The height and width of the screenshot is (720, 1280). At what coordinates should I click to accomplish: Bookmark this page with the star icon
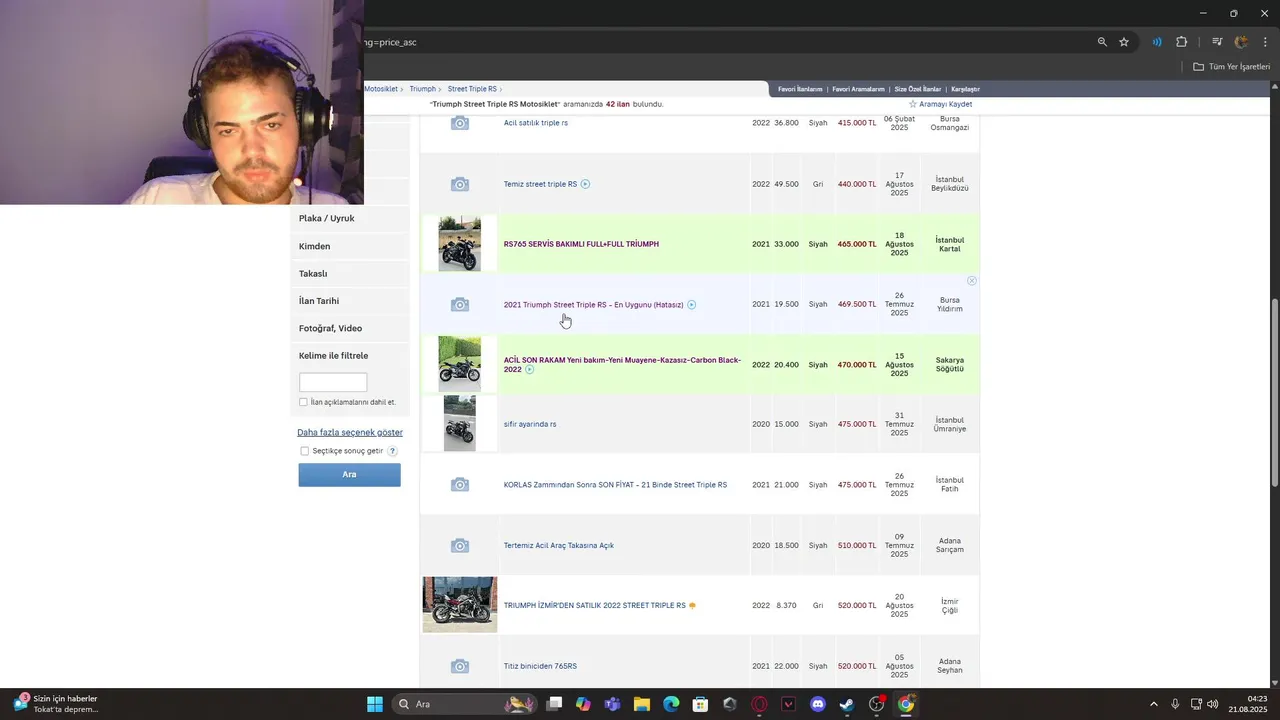tap(1124, 42)
